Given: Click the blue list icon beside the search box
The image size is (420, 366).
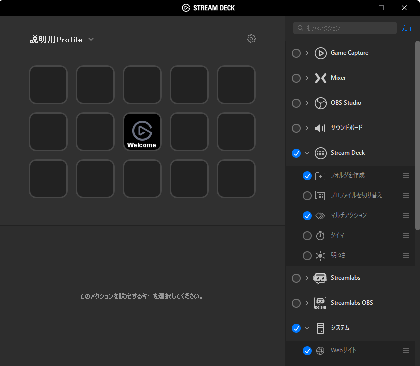Looking at the screenshot, I should click(x=406, y=28).
